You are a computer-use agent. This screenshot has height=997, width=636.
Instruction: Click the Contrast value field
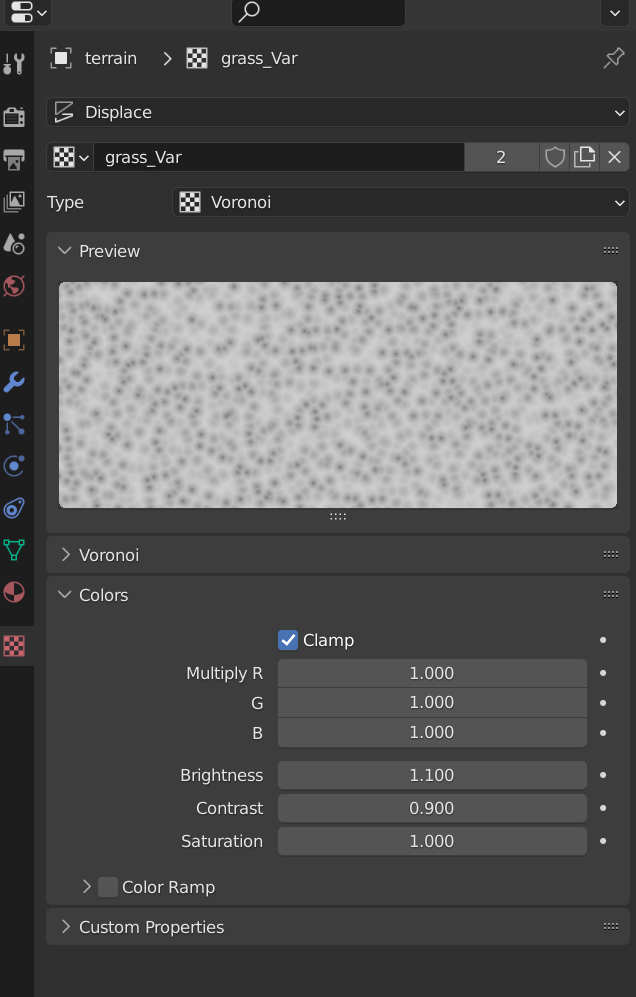(432, 808)
